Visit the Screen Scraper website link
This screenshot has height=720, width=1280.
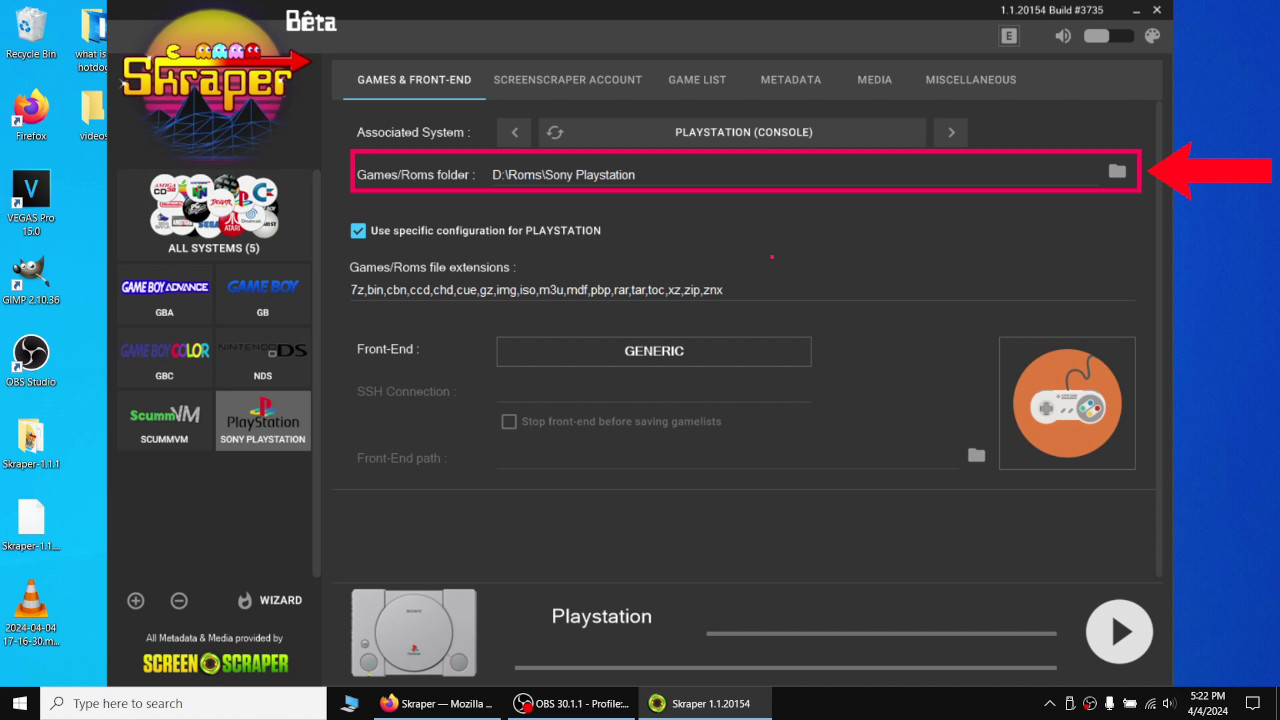214,663
